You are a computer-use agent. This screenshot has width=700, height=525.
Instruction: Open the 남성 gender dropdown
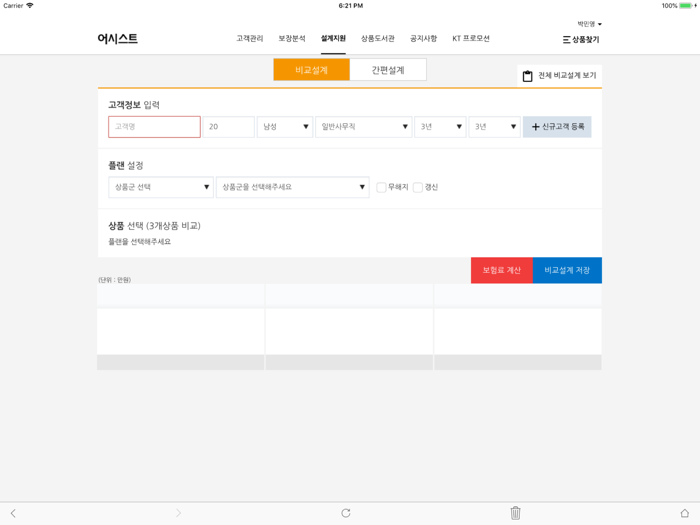point(285,127)
